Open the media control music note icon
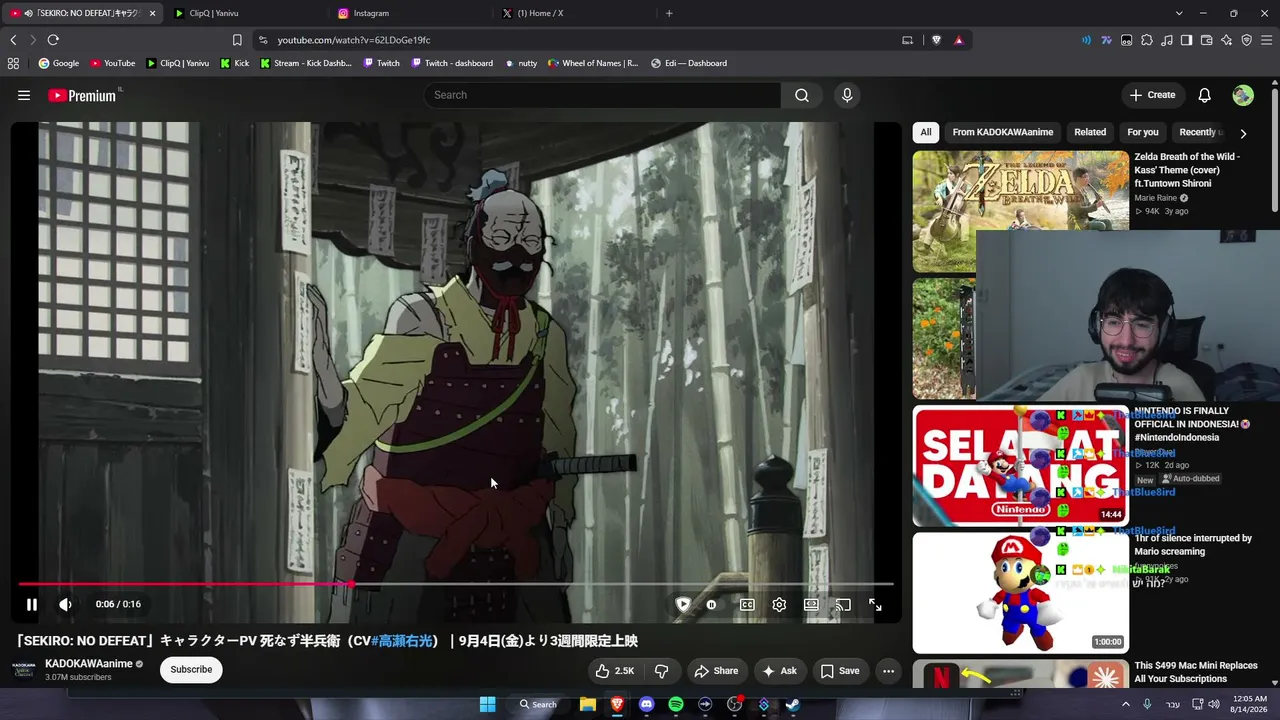Image resolution: width=1280 pixels, height=720 pixels. pos(1166,40)
